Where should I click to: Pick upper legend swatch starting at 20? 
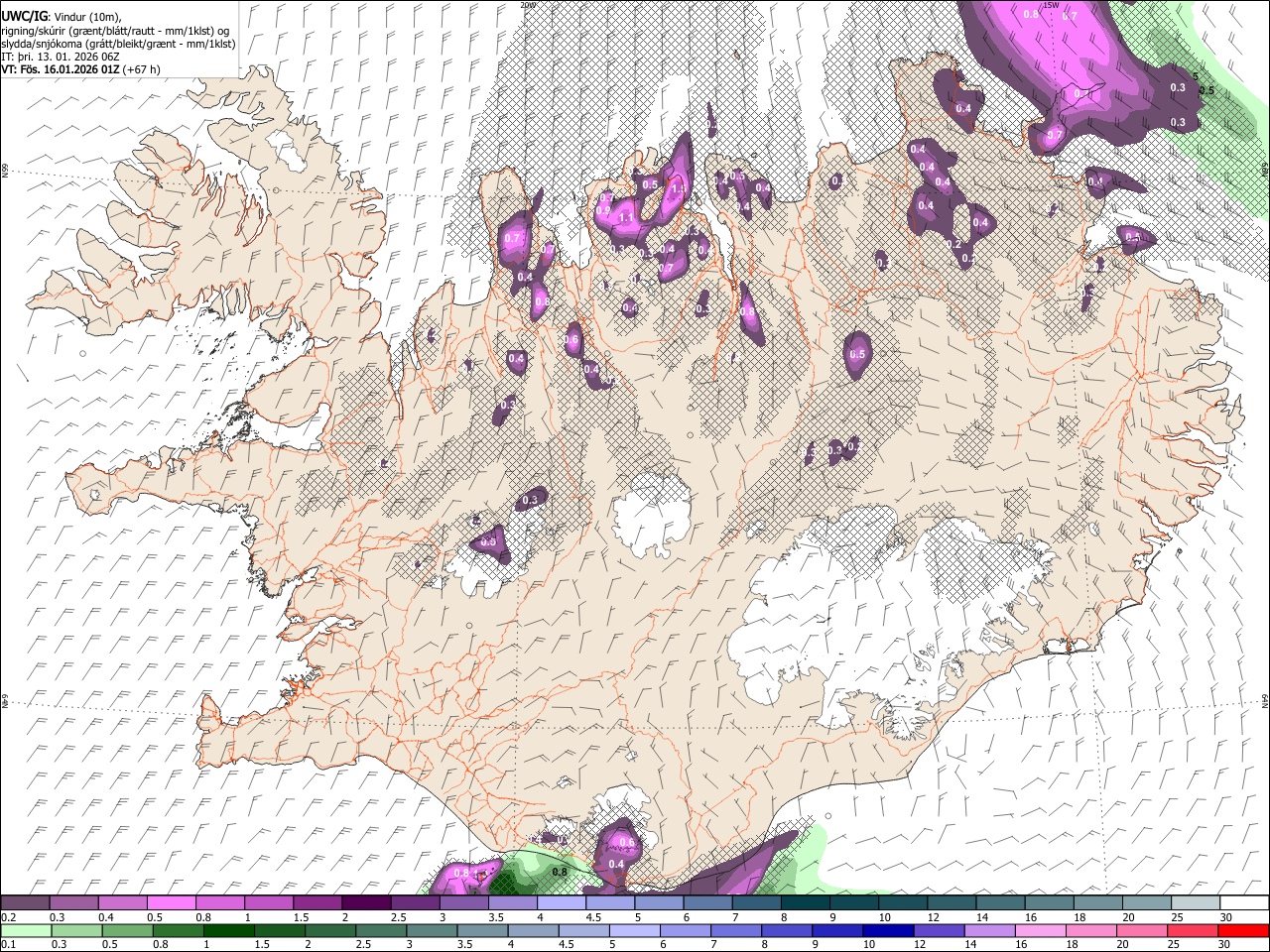(x=1146, y=902)
